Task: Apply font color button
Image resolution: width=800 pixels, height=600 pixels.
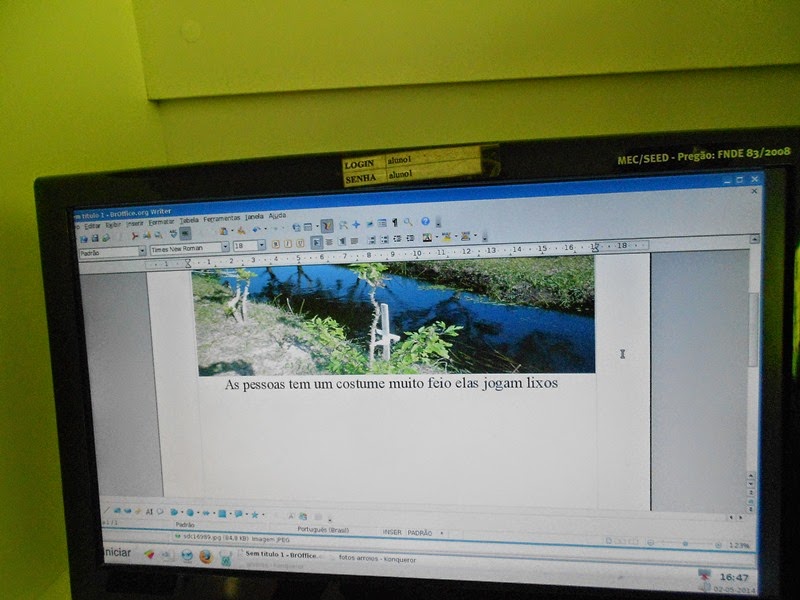Action: (x=427, y=237)
